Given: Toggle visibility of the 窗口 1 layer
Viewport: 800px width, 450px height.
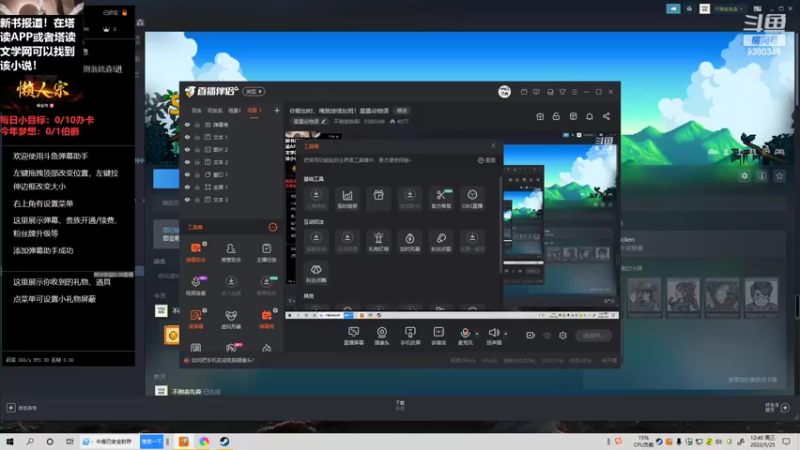Looking at the screenshot, I should (187, 174).
